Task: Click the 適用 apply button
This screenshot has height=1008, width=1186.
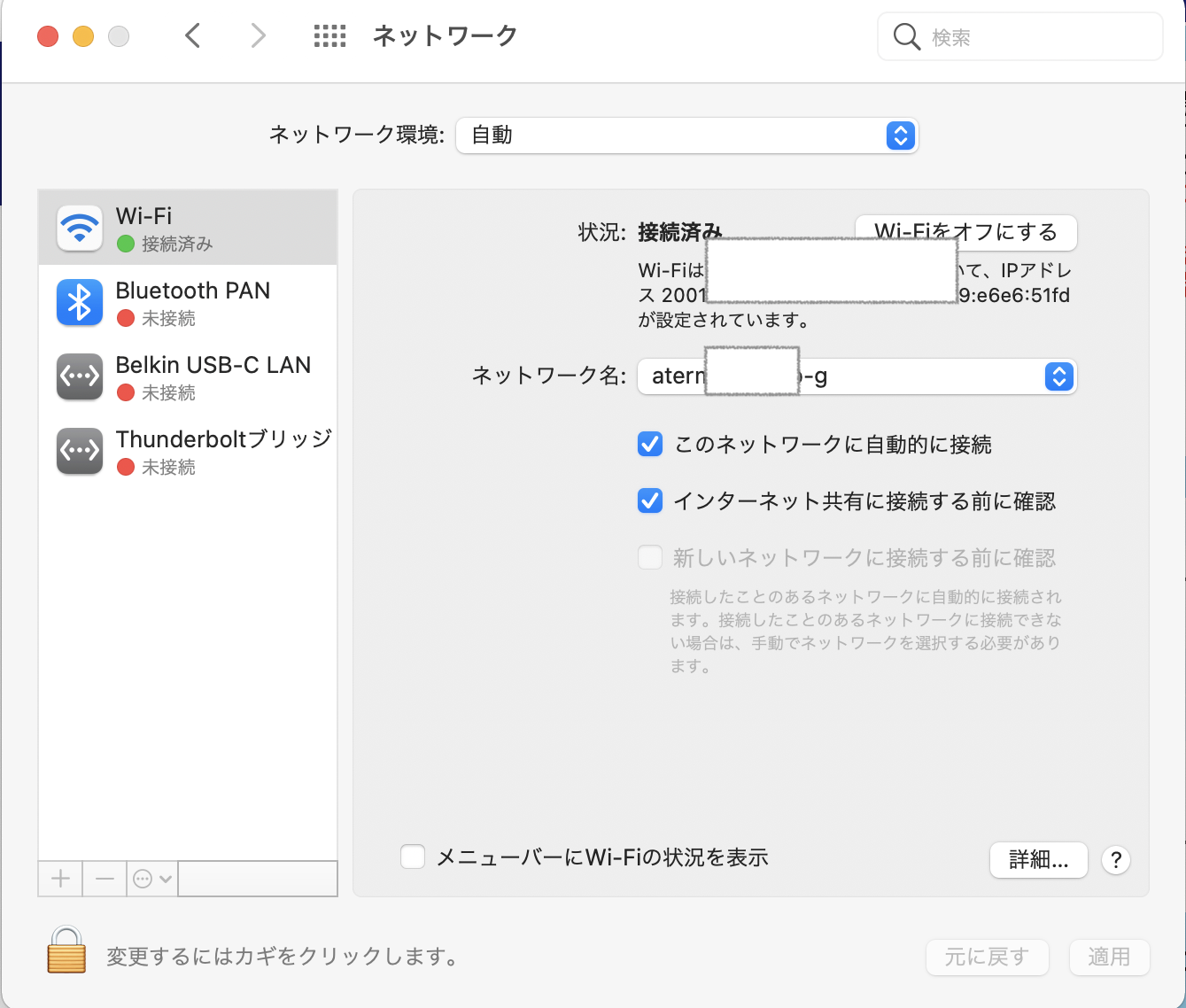Action: tap(1110, 957)
